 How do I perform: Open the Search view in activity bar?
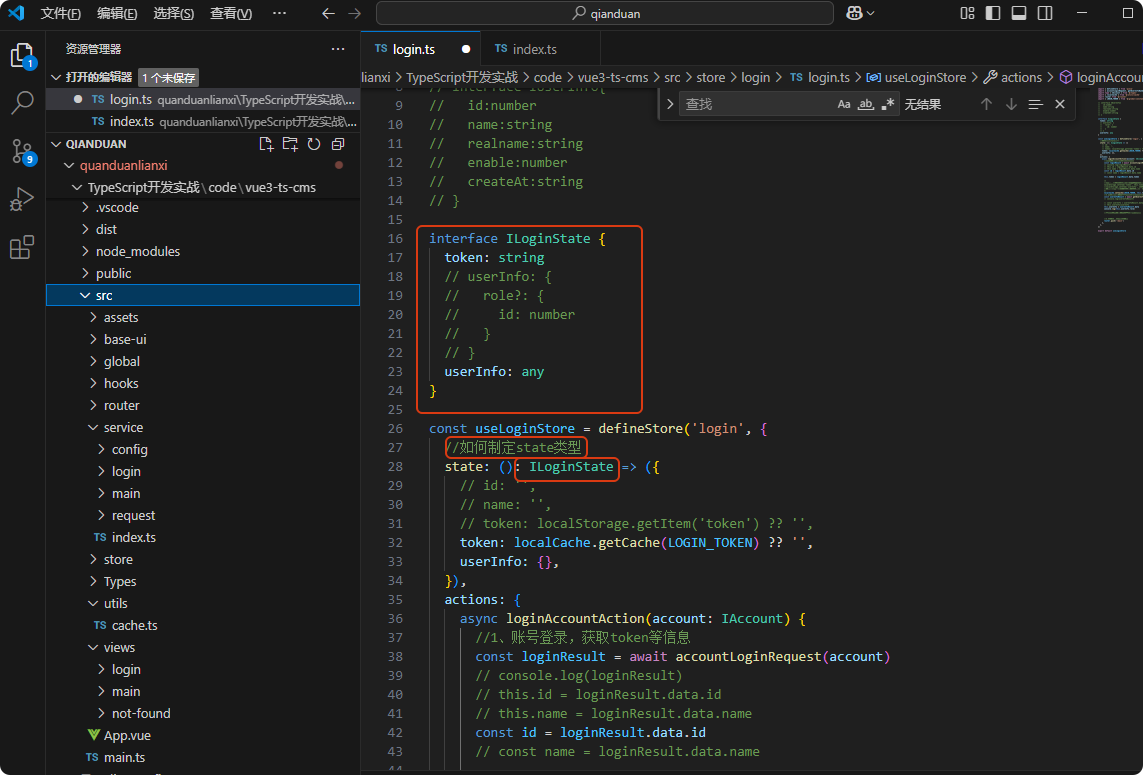pyautogui.click(x=22, y=103)
